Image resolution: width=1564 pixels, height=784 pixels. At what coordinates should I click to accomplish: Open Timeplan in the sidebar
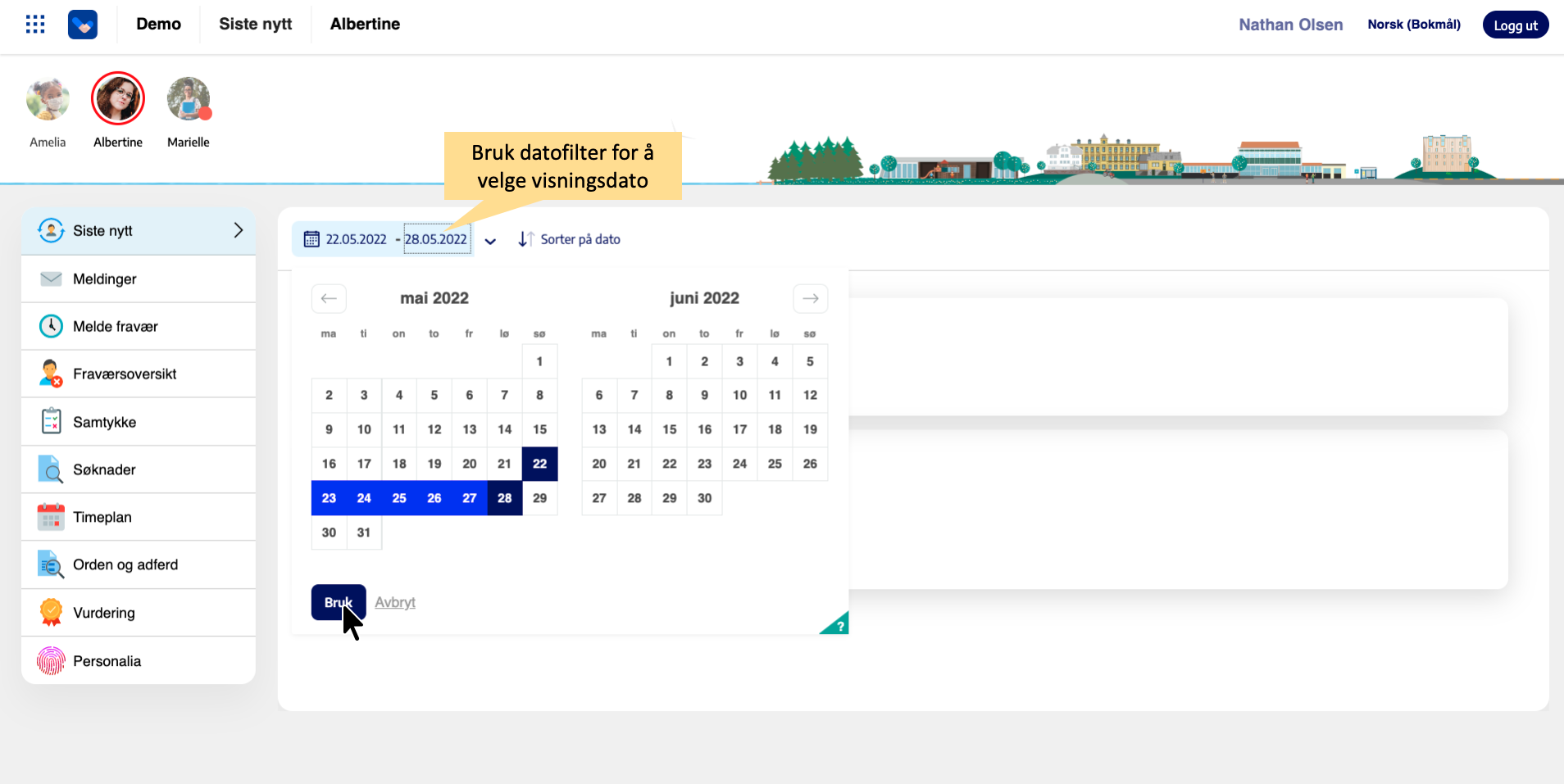[x=139, y=517]
